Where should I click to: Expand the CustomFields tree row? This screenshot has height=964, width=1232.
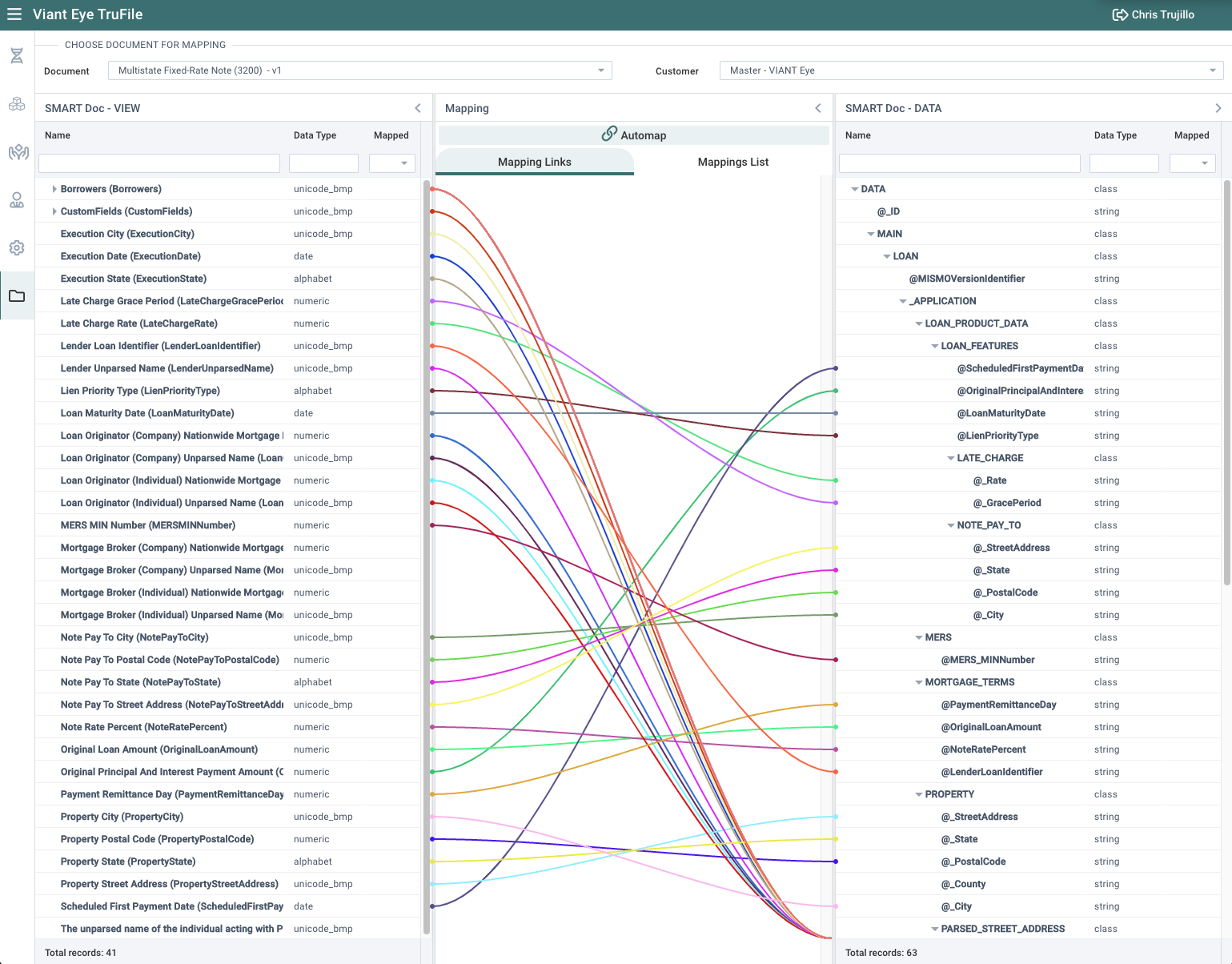(x=54, y=211)
